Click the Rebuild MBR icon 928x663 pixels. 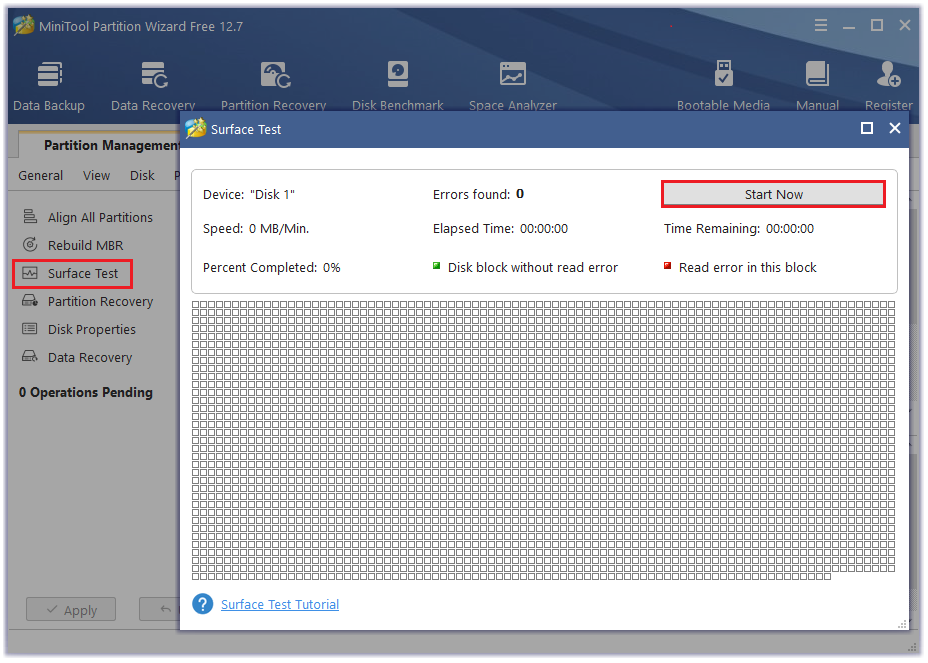point(30,244)
